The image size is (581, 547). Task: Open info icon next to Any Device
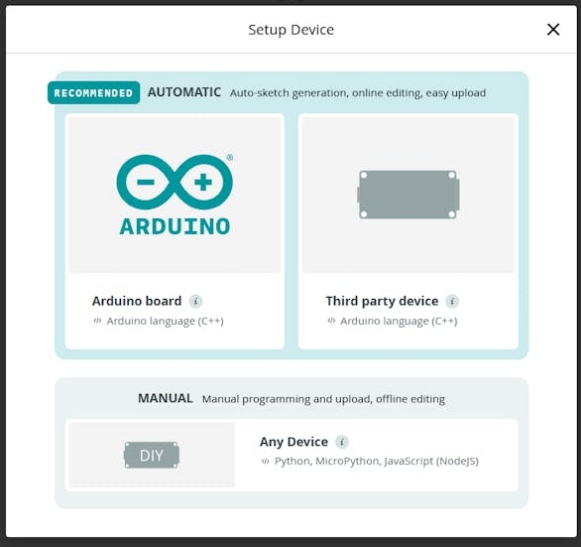342,442
